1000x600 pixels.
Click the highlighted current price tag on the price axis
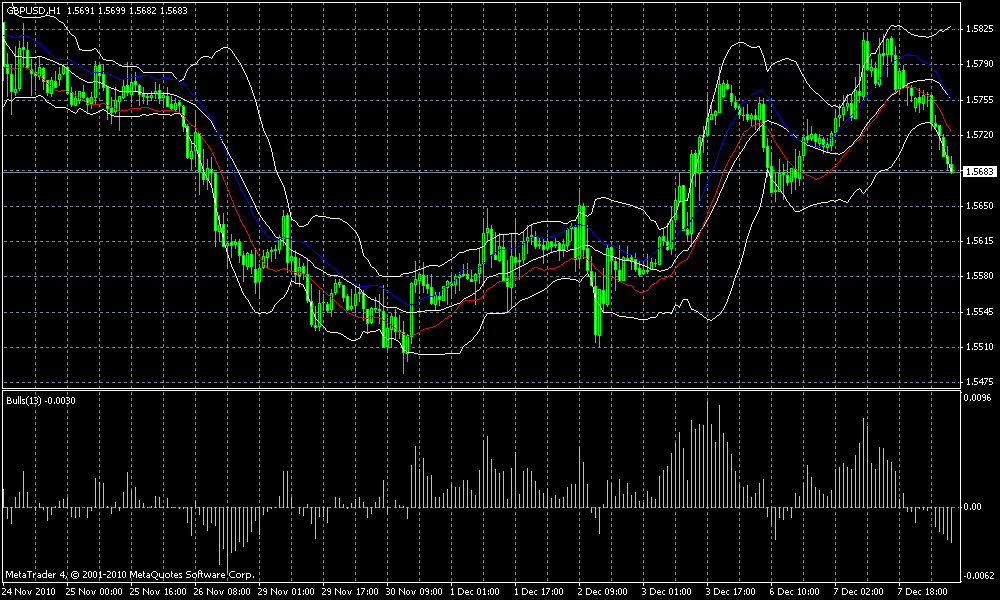point(980,172)
